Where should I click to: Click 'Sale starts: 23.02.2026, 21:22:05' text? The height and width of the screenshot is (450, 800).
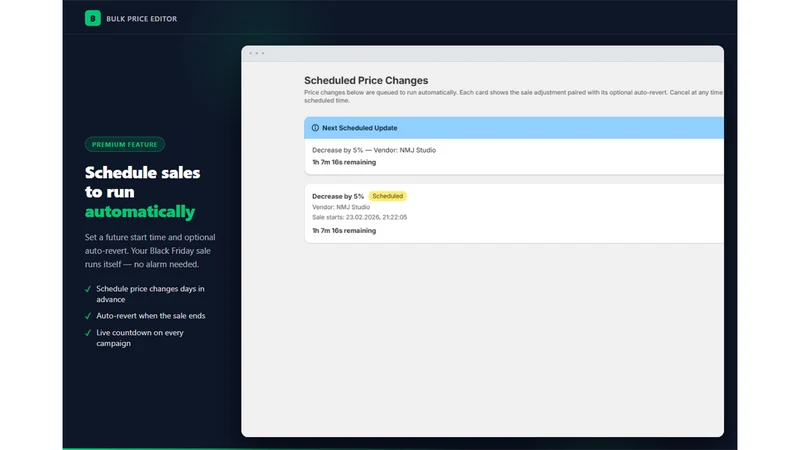point(360,217)
